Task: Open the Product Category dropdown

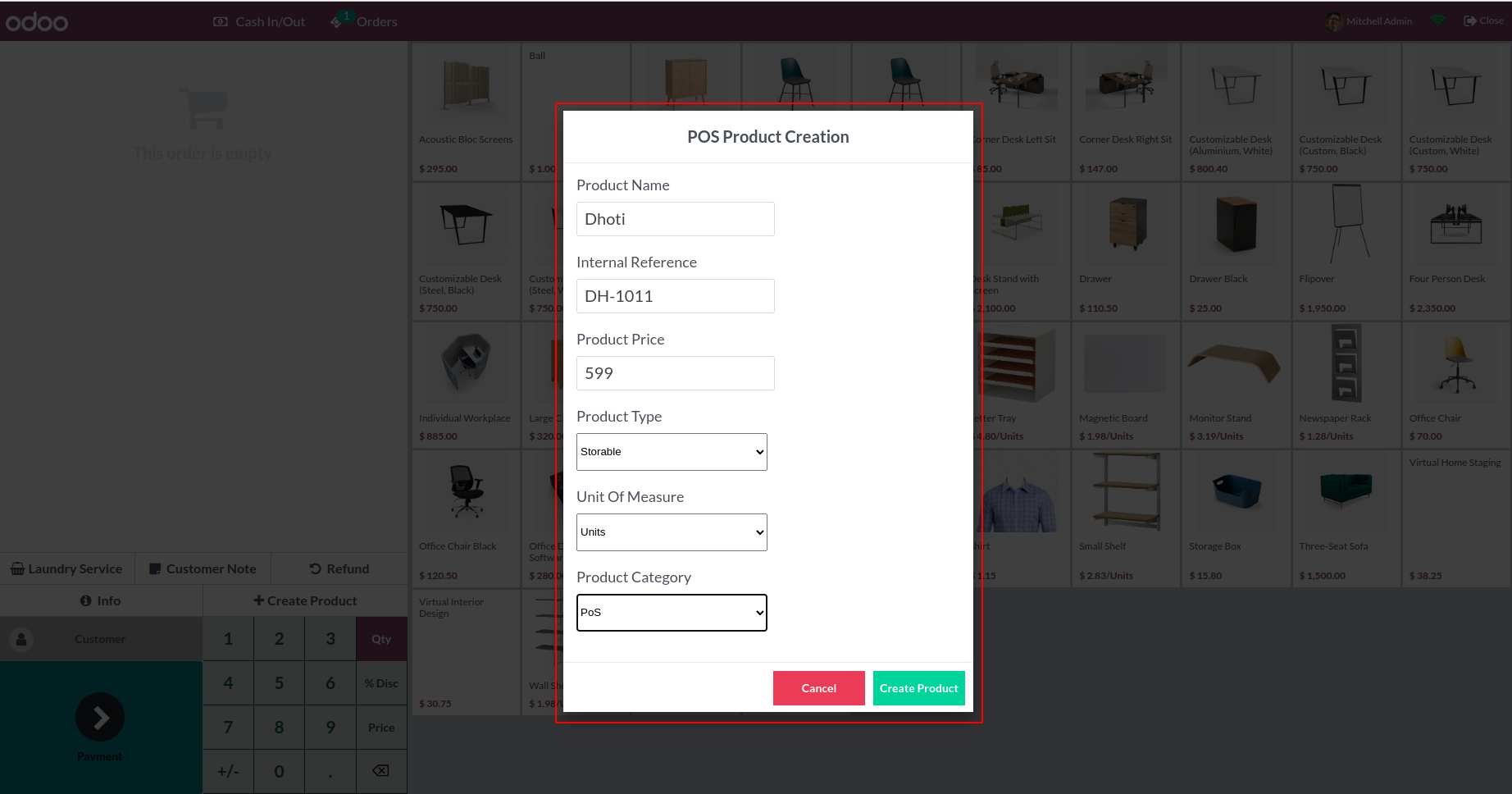Action: click(x=672, y=613)
